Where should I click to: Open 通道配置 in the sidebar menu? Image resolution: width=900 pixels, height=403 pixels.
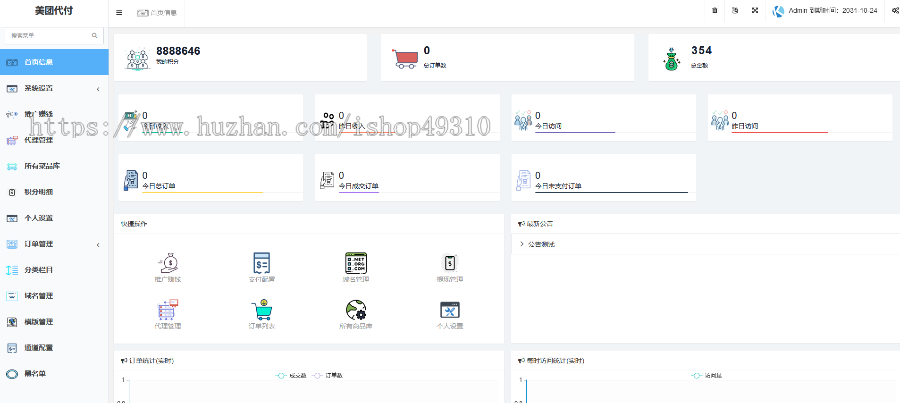(x=54, y=348)
